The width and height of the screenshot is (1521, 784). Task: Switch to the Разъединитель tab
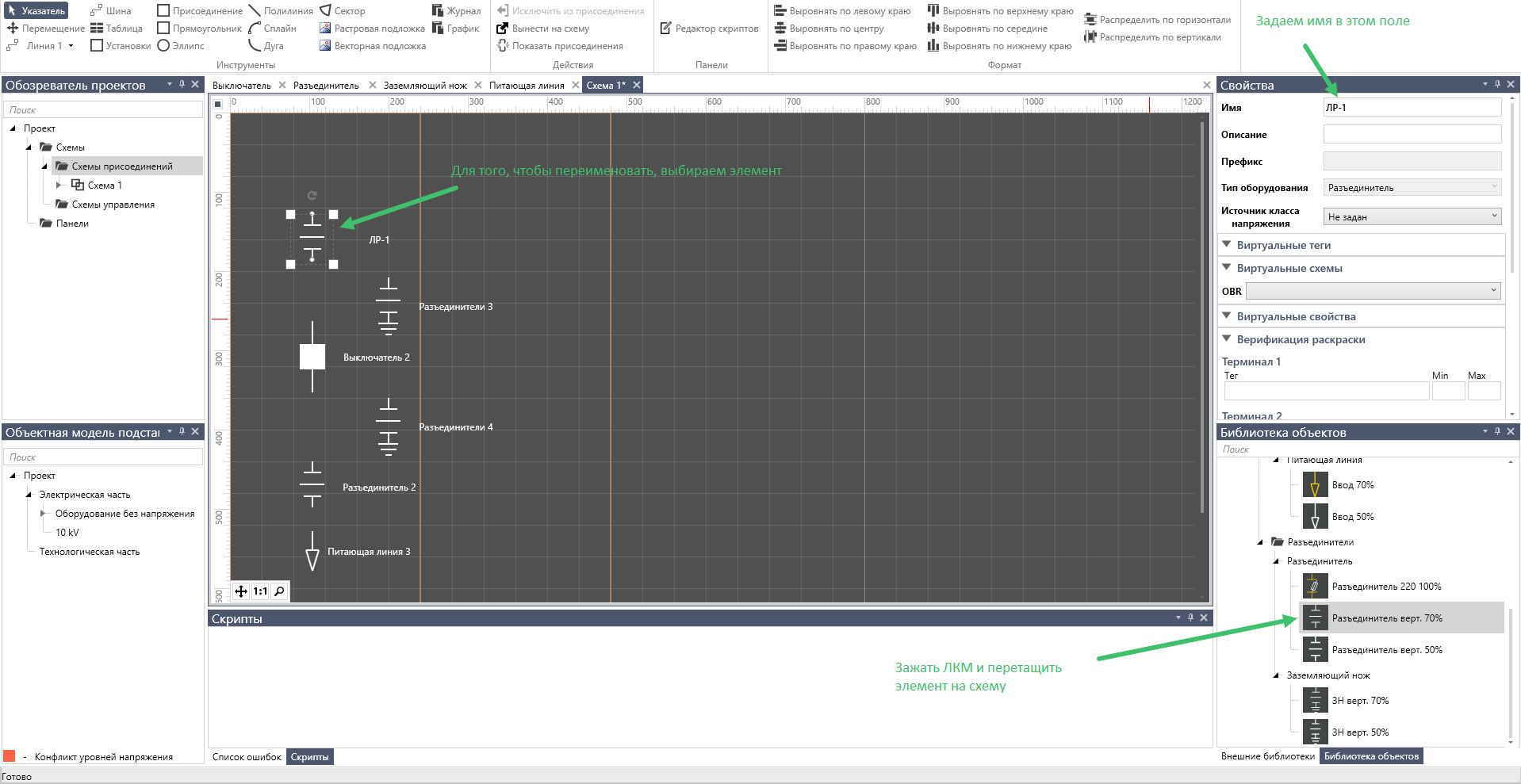[326, 85]
